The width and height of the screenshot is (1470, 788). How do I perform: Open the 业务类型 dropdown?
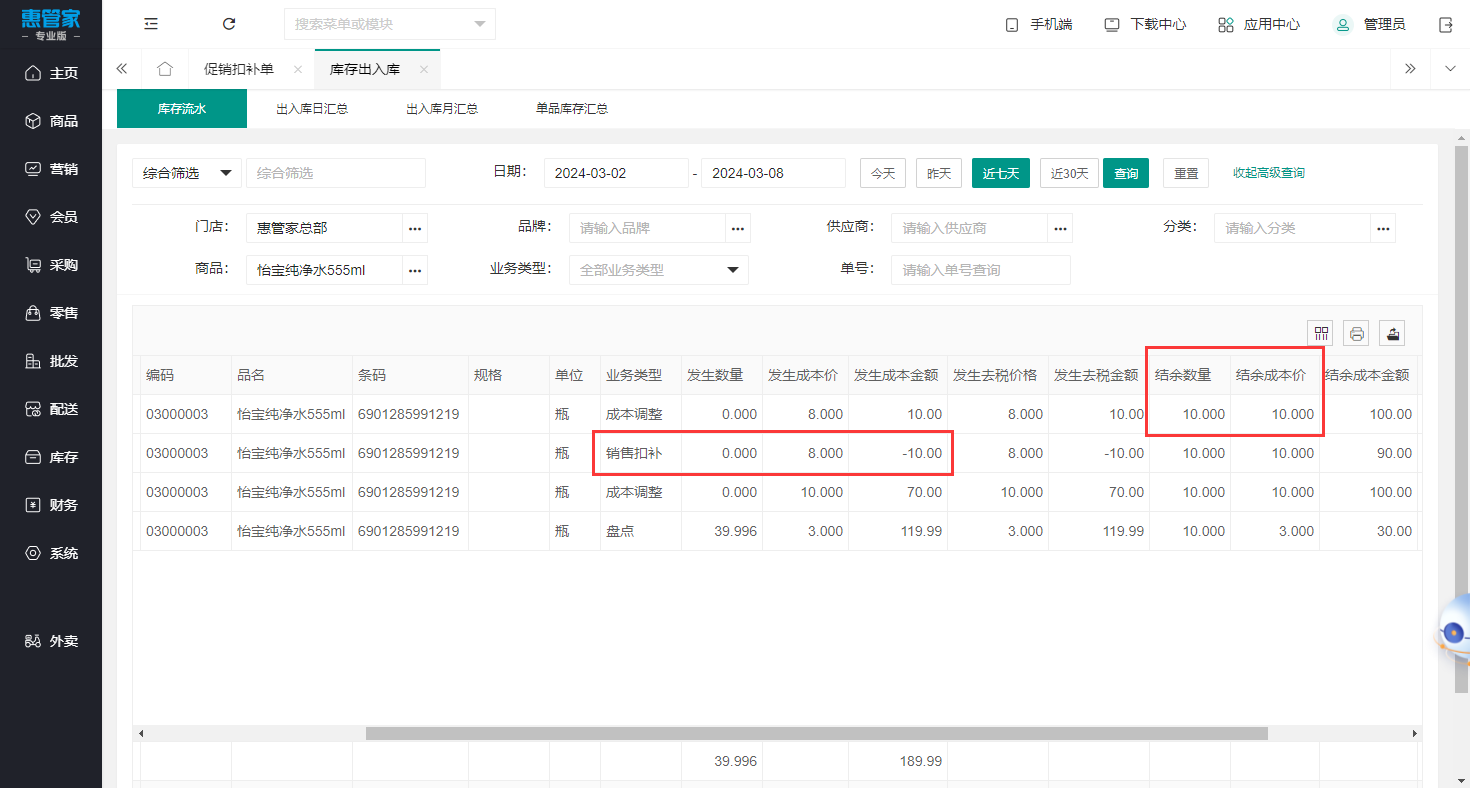click(658, 270)
